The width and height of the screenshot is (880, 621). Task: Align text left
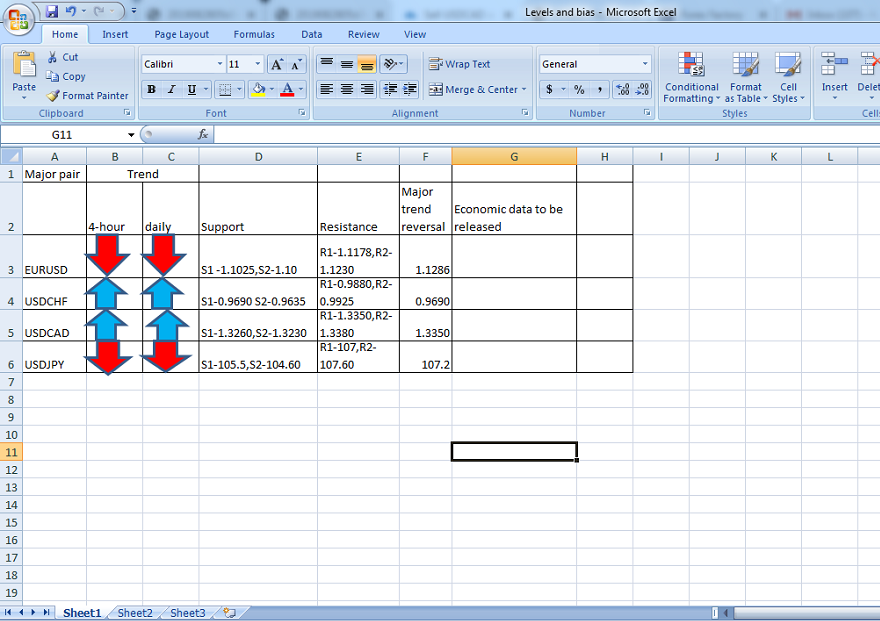click(327, 89)
